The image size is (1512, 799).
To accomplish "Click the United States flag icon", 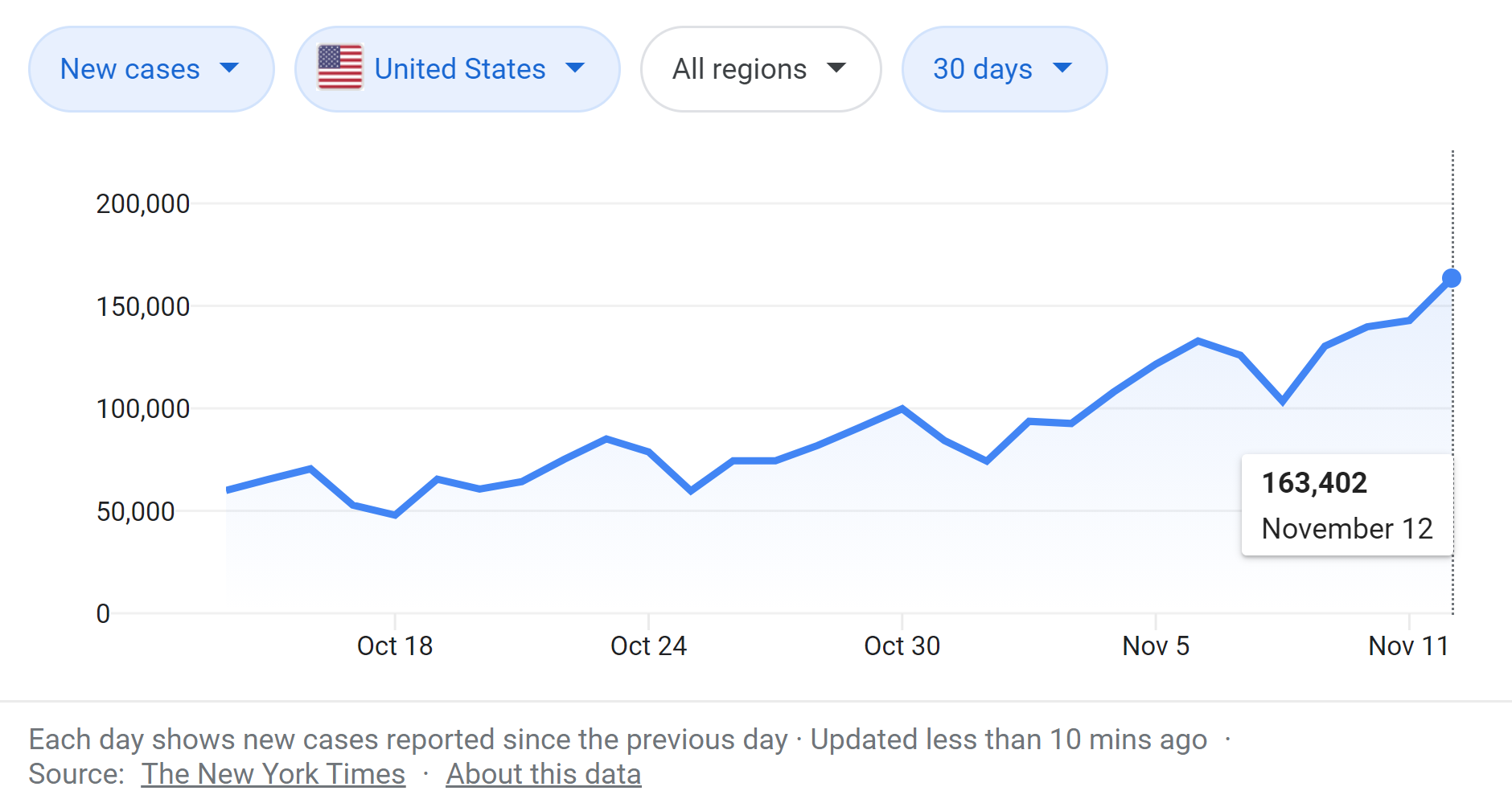I will tap(340, 68).
